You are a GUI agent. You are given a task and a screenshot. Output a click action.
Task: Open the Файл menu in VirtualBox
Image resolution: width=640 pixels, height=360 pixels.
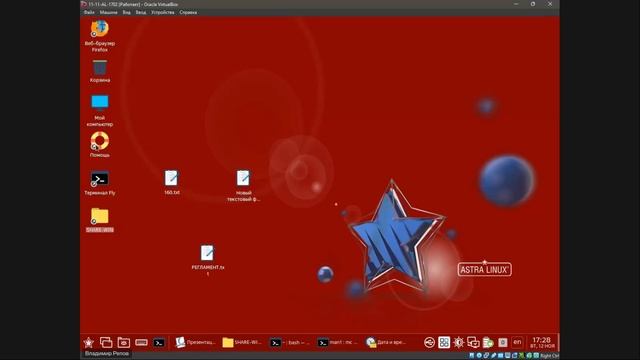tap(89, 12)
